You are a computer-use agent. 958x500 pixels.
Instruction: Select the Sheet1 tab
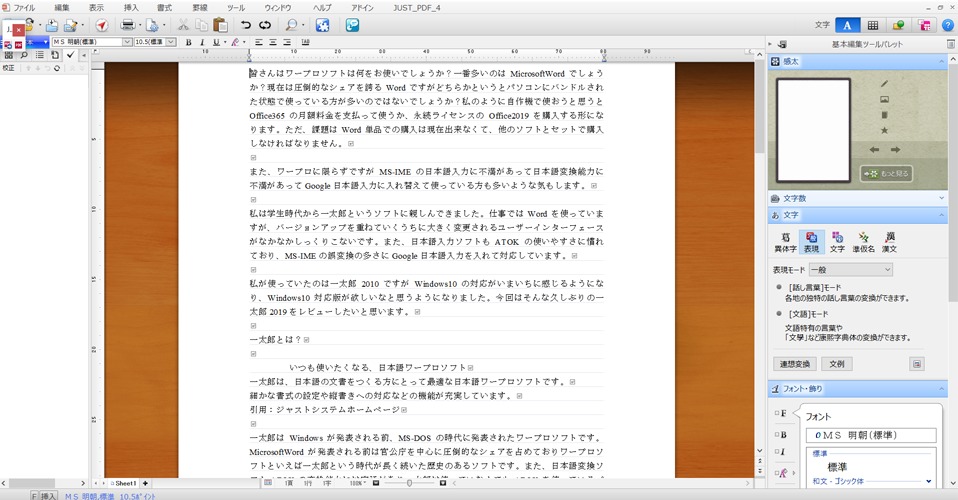tap(125, 483)
